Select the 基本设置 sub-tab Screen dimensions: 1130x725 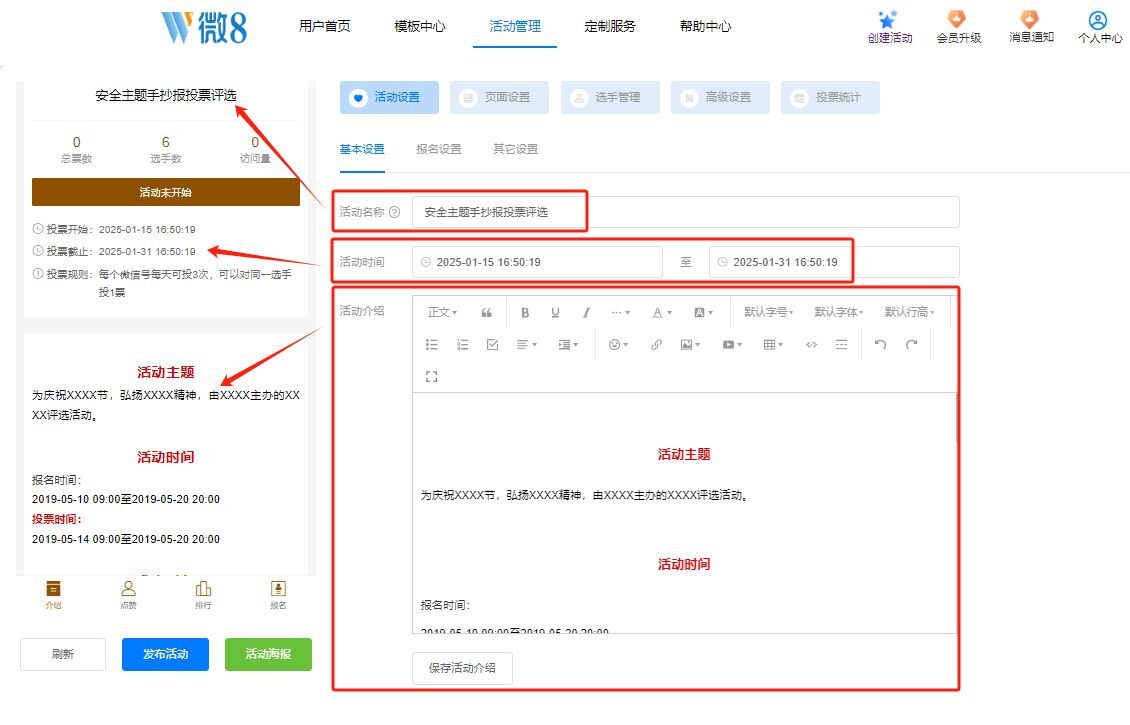tap(362, 149)
